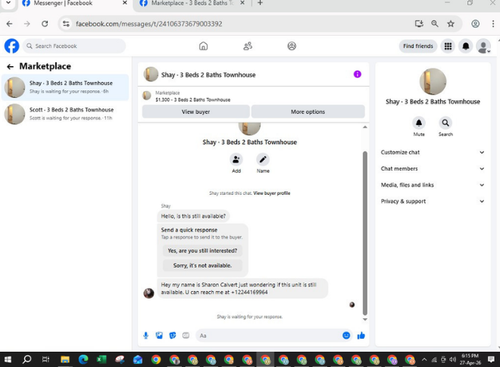Click the browser Forward arrow
The height and width of the screenshot is (367, 500).
tap(27, 24)
